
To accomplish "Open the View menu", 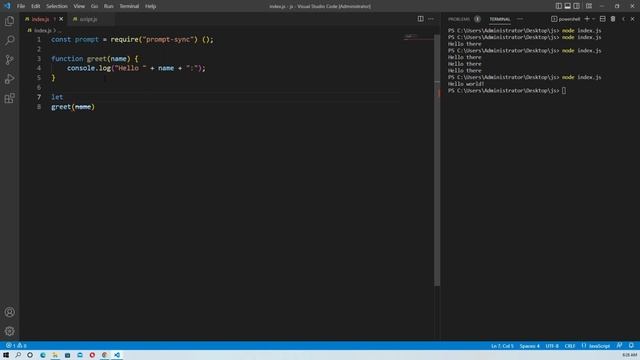I will pos(79,6).
